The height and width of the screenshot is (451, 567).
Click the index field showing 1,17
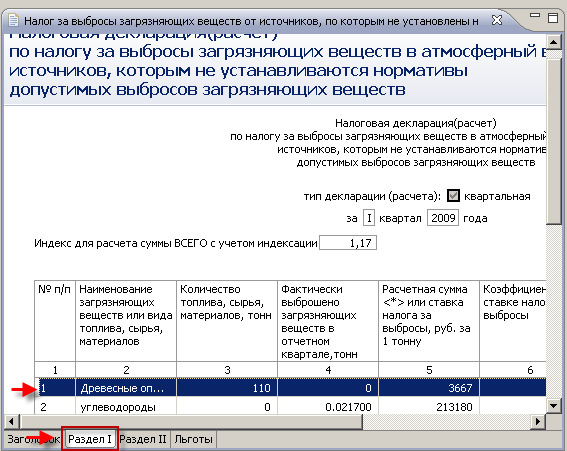click(x=348, y=243)
